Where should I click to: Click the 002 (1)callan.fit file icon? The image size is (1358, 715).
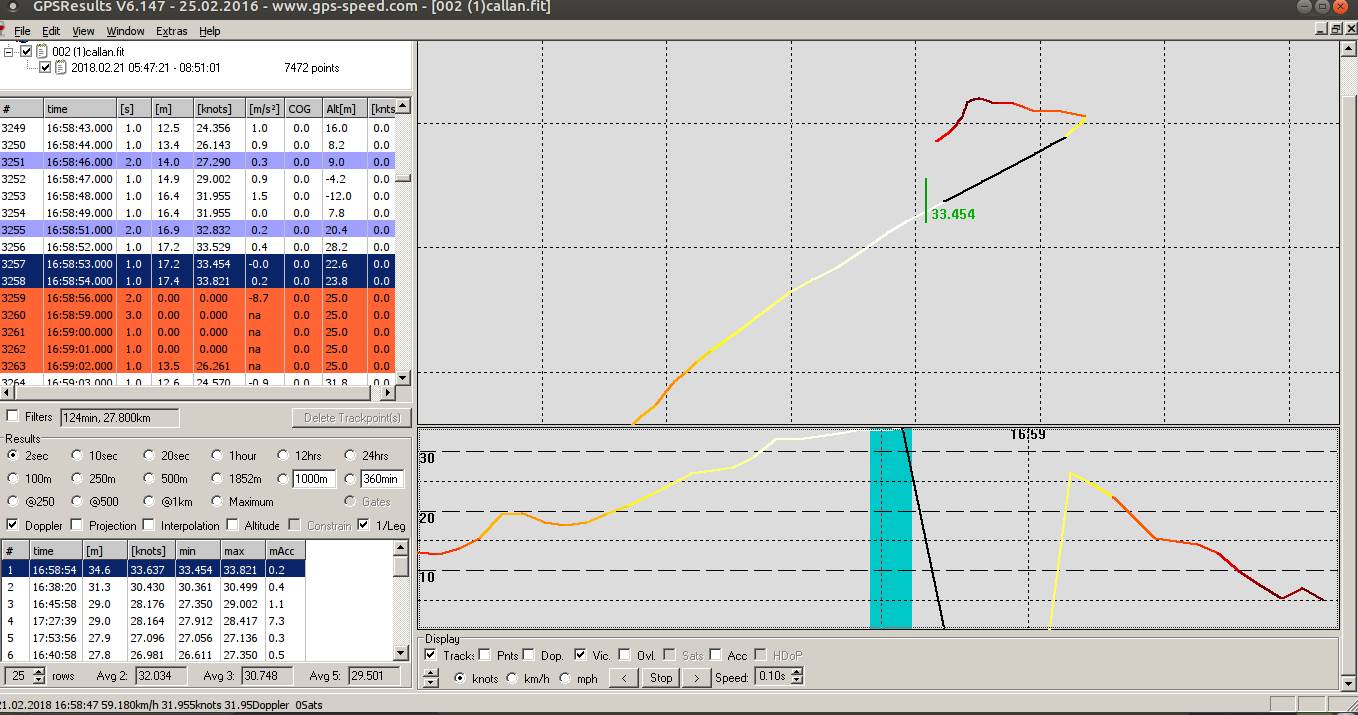pos(42,51)
